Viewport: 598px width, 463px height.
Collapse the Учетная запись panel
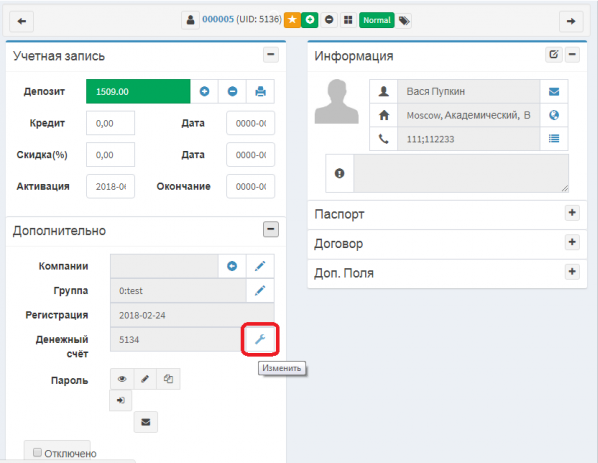pos(271,55)
